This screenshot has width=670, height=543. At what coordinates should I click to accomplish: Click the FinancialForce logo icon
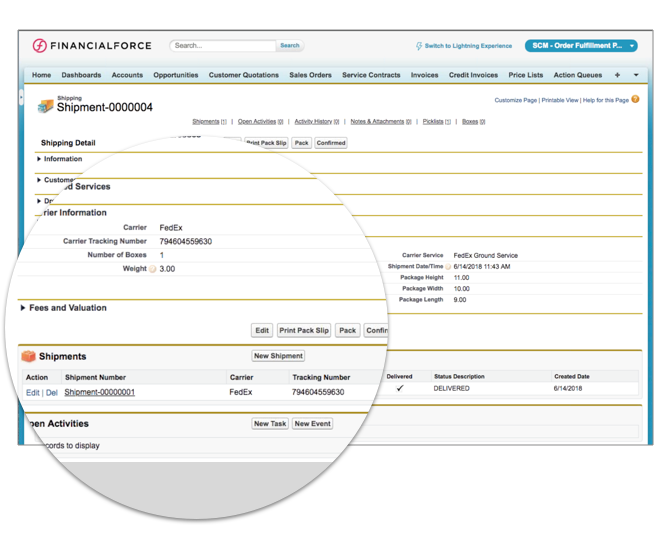(40, 45)
